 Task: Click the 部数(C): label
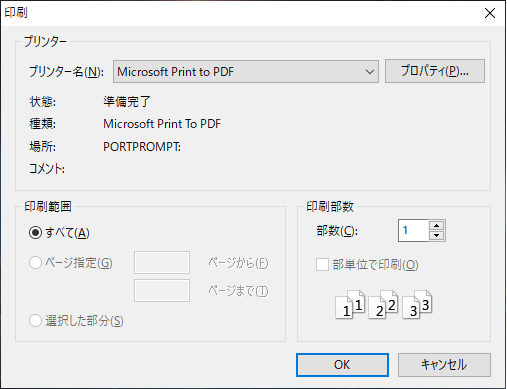coord(337,231)
